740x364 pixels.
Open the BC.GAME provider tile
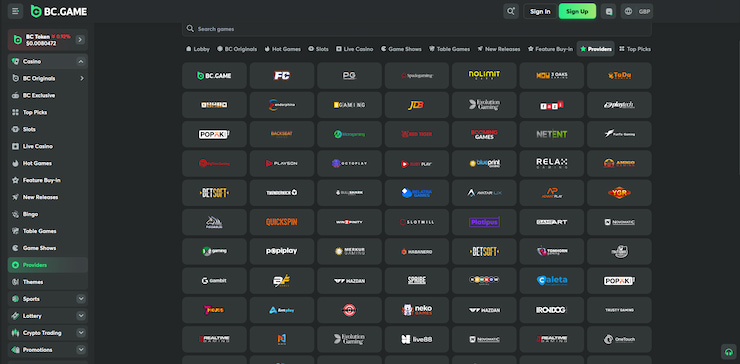tap(214, 76)
